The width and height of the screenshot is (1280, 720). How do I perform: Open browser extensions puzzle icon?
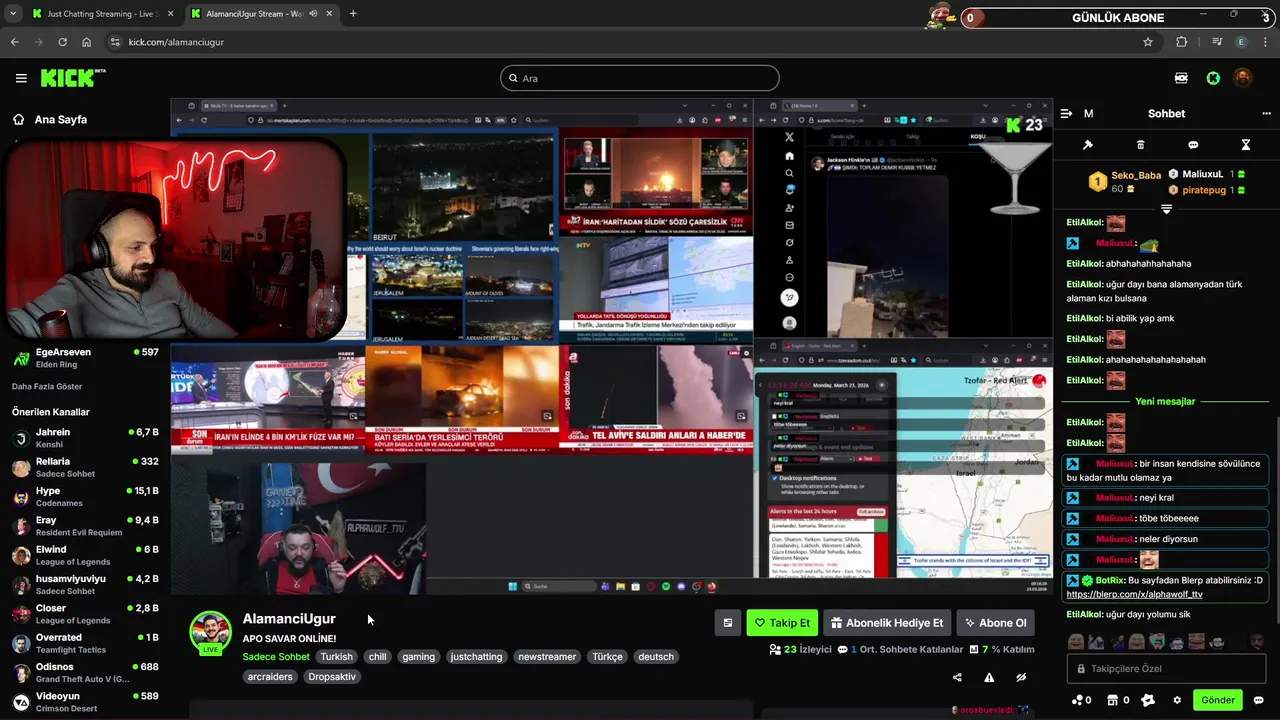[1182, 42]
